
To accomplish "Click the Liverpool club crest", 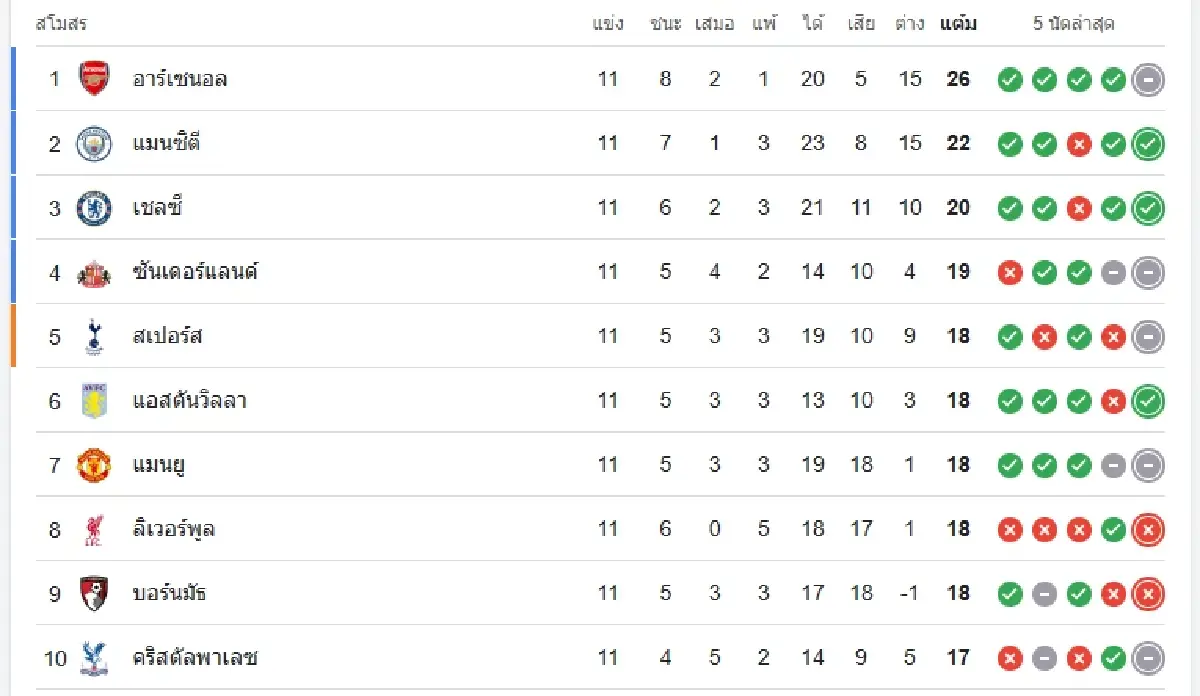I will [94, 529].
